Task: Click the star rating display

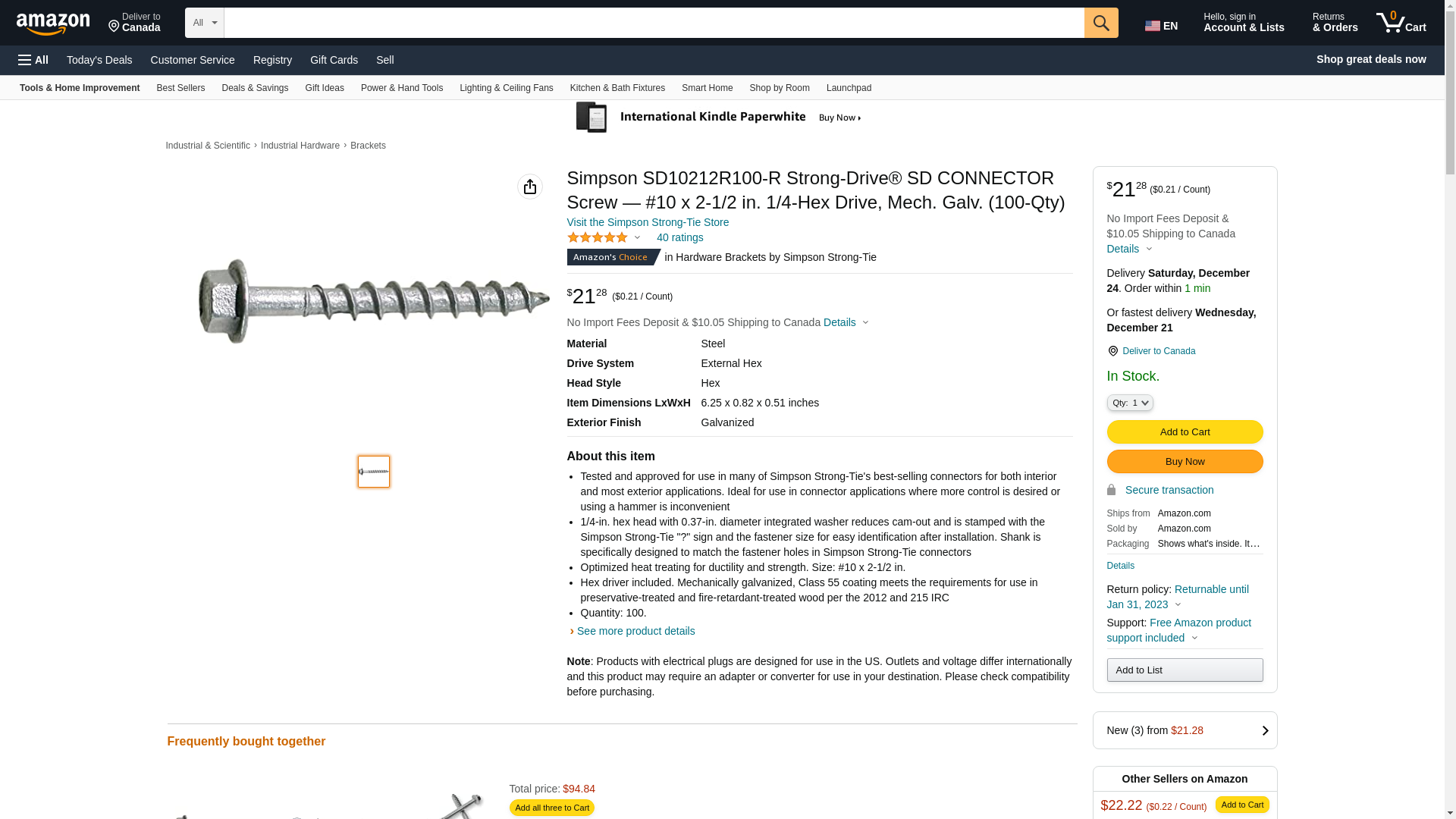Action: (x=598, y=237)
